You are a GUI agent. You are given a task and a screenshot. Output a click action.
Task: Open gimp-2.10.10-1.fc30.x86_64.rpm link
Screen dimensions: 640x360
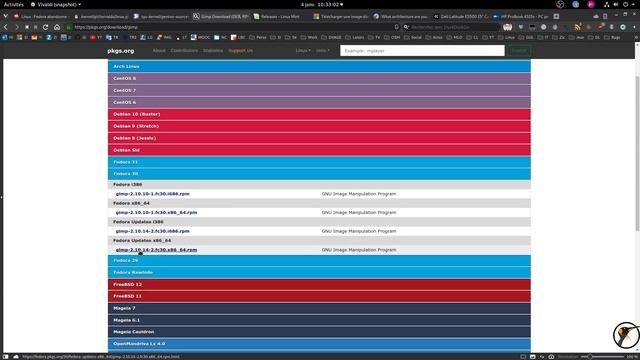(x=156, y=213)
